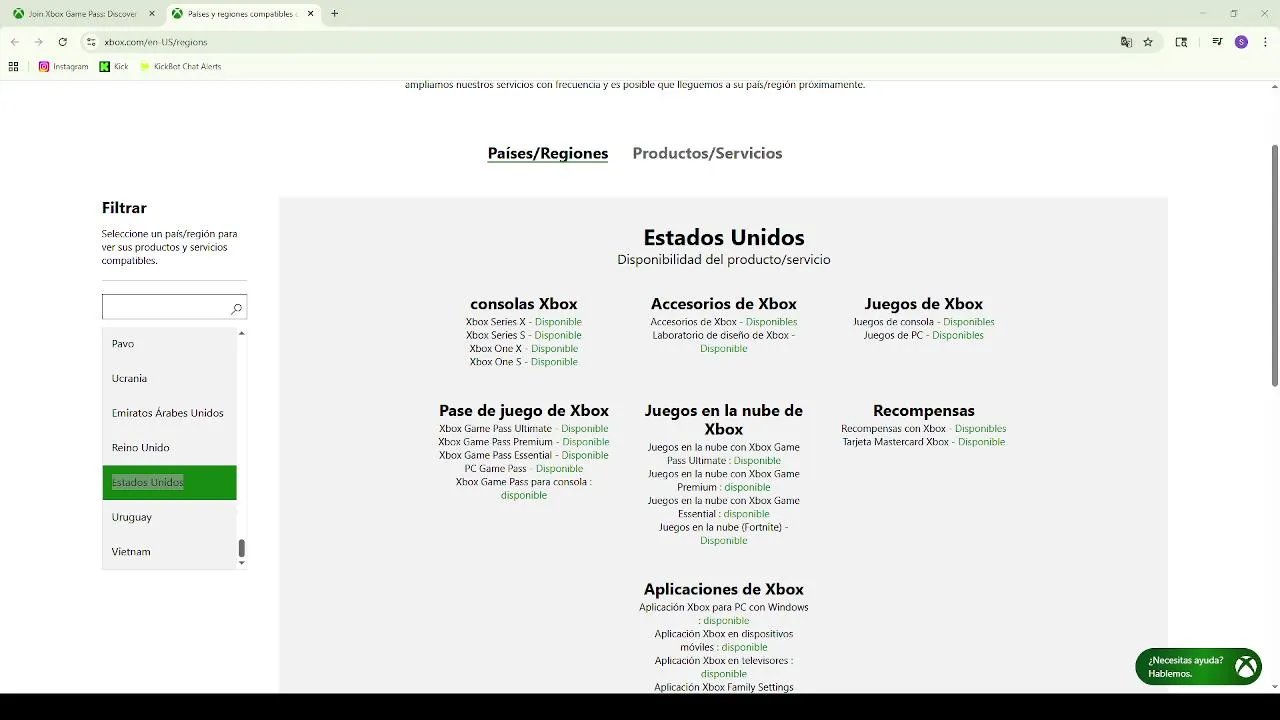
Task: Click the filter search magnifier icon
Action: (236, 308)
